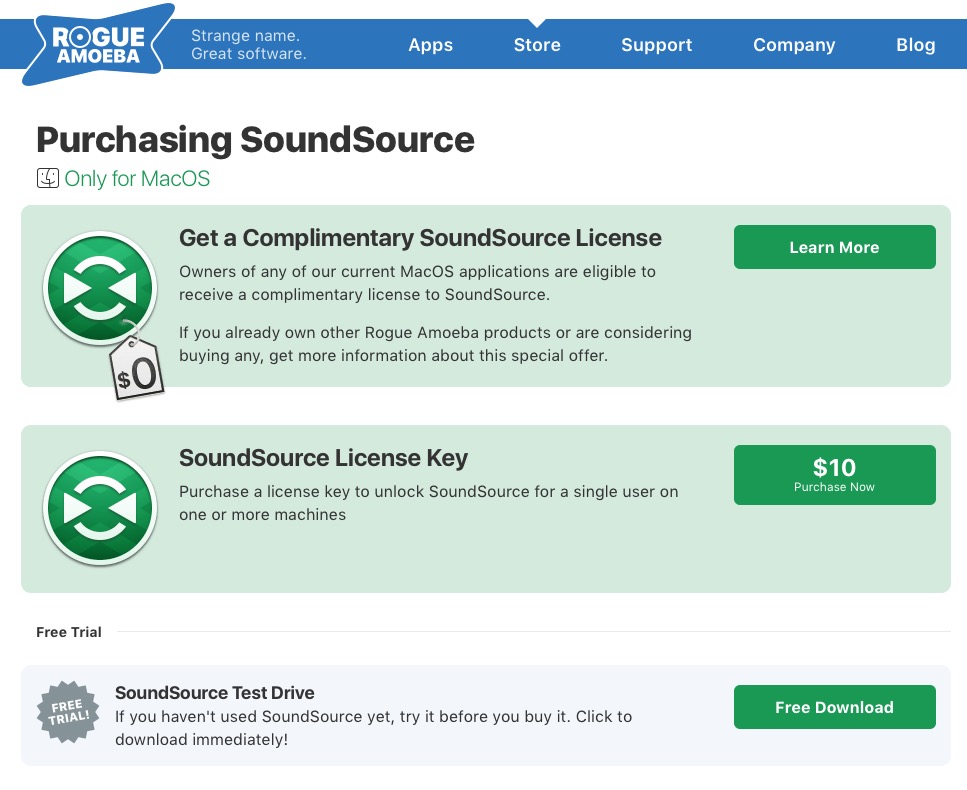
Task: Click the Strange name Great software tagline
Action: pyautogui.click(x=249, y=44)
